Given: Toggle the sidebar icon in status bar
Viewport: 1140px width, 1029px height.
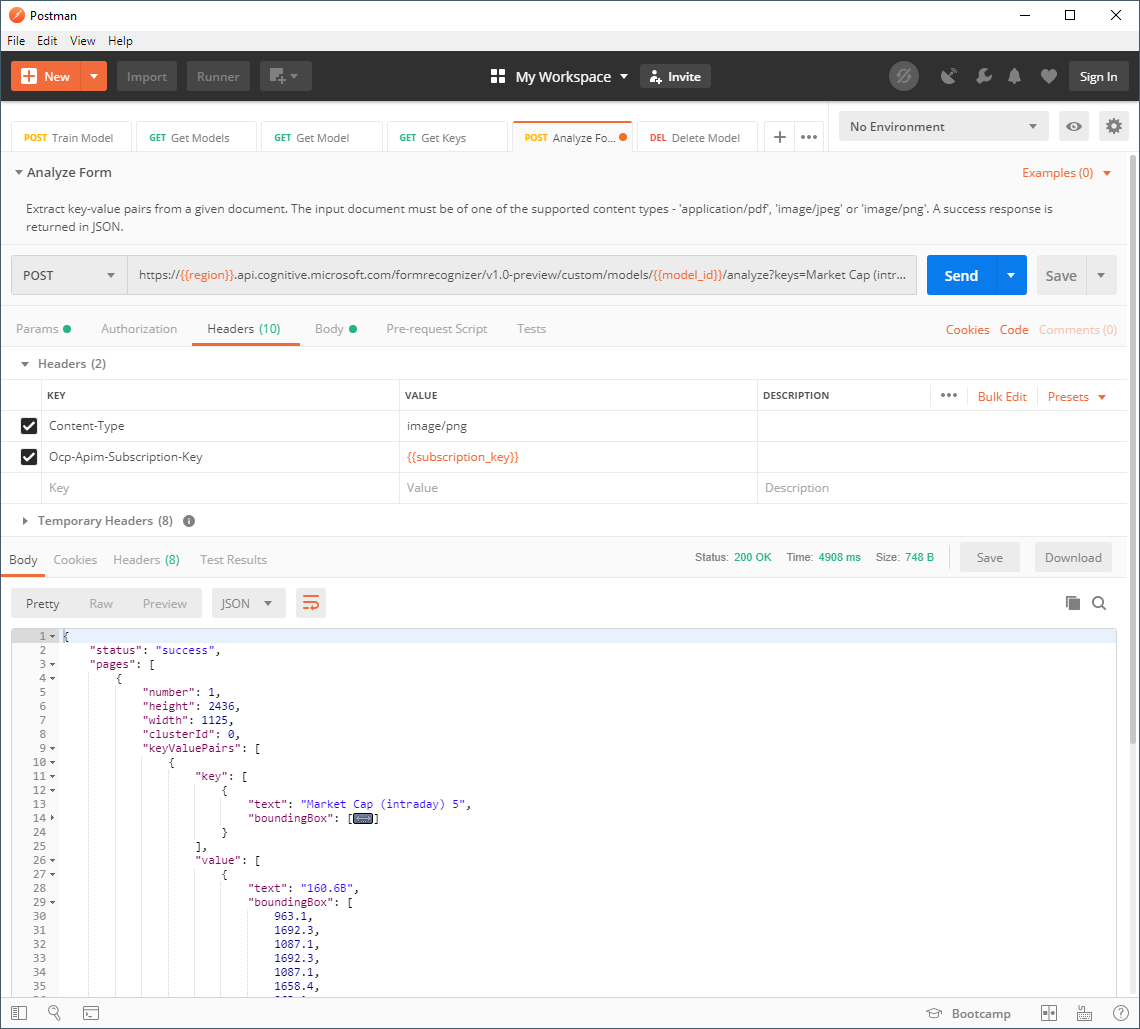Looking at the screenshot, I should coord(20,1013).
